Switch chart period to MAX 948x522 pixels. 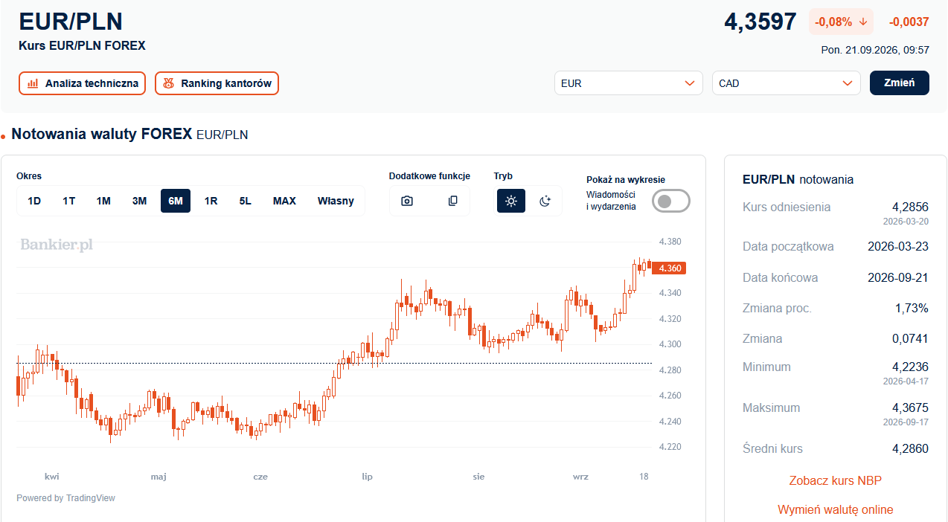(x=284, y=201)
